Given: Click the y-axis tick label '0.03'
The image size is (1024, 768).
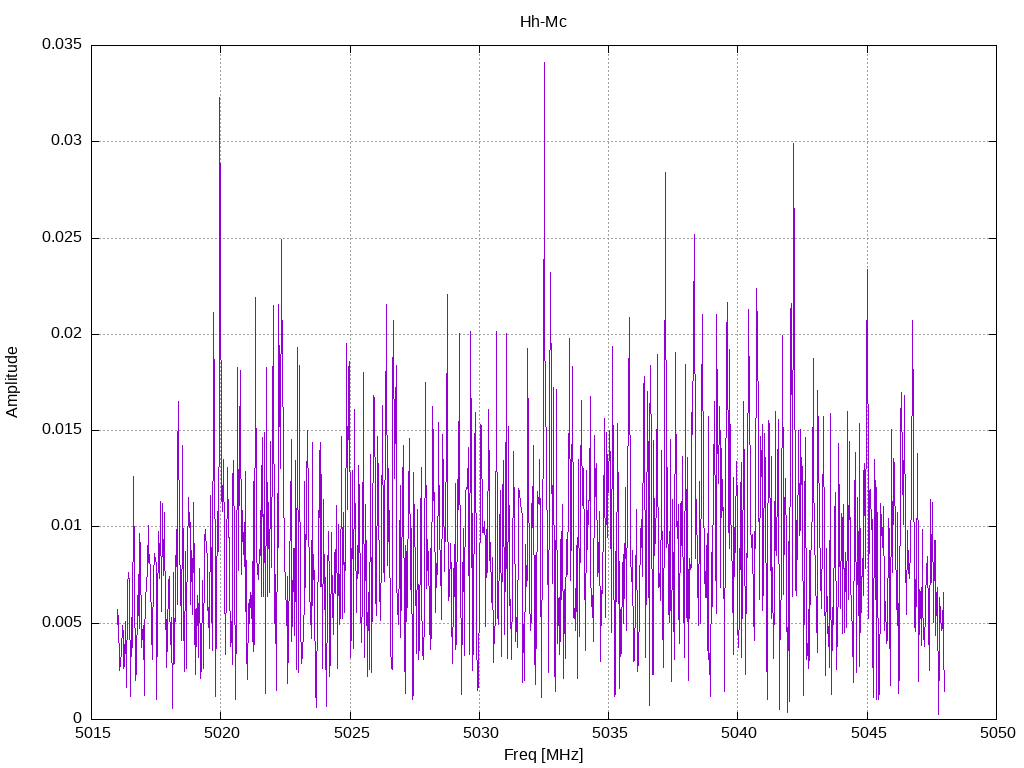Looking at the screenshot, I should [x=66, y=140].
